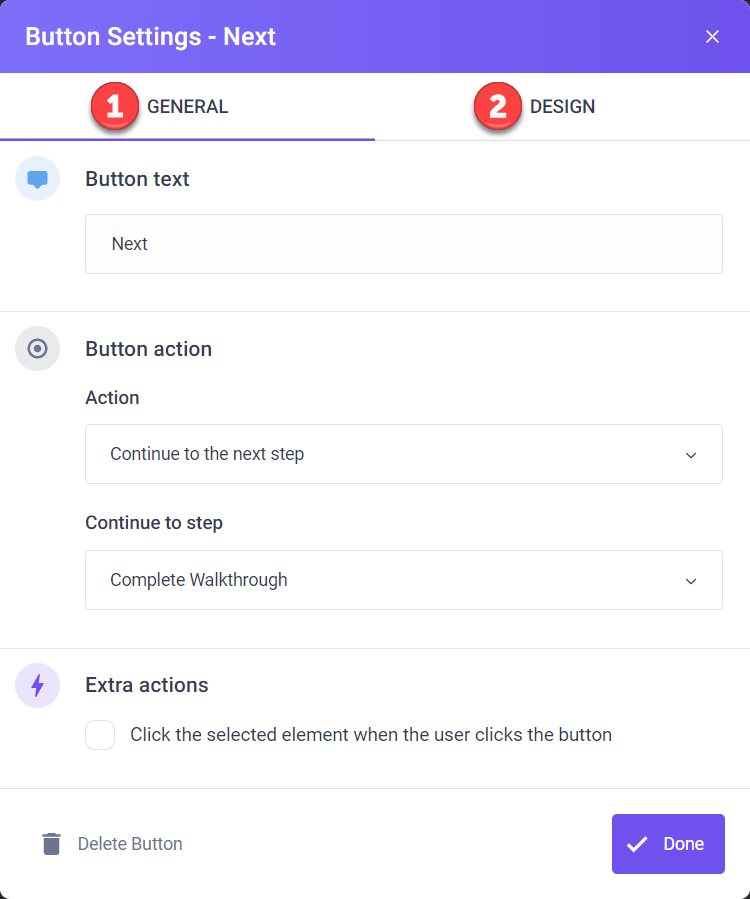Click the Delete Button link

pos(130,844)
